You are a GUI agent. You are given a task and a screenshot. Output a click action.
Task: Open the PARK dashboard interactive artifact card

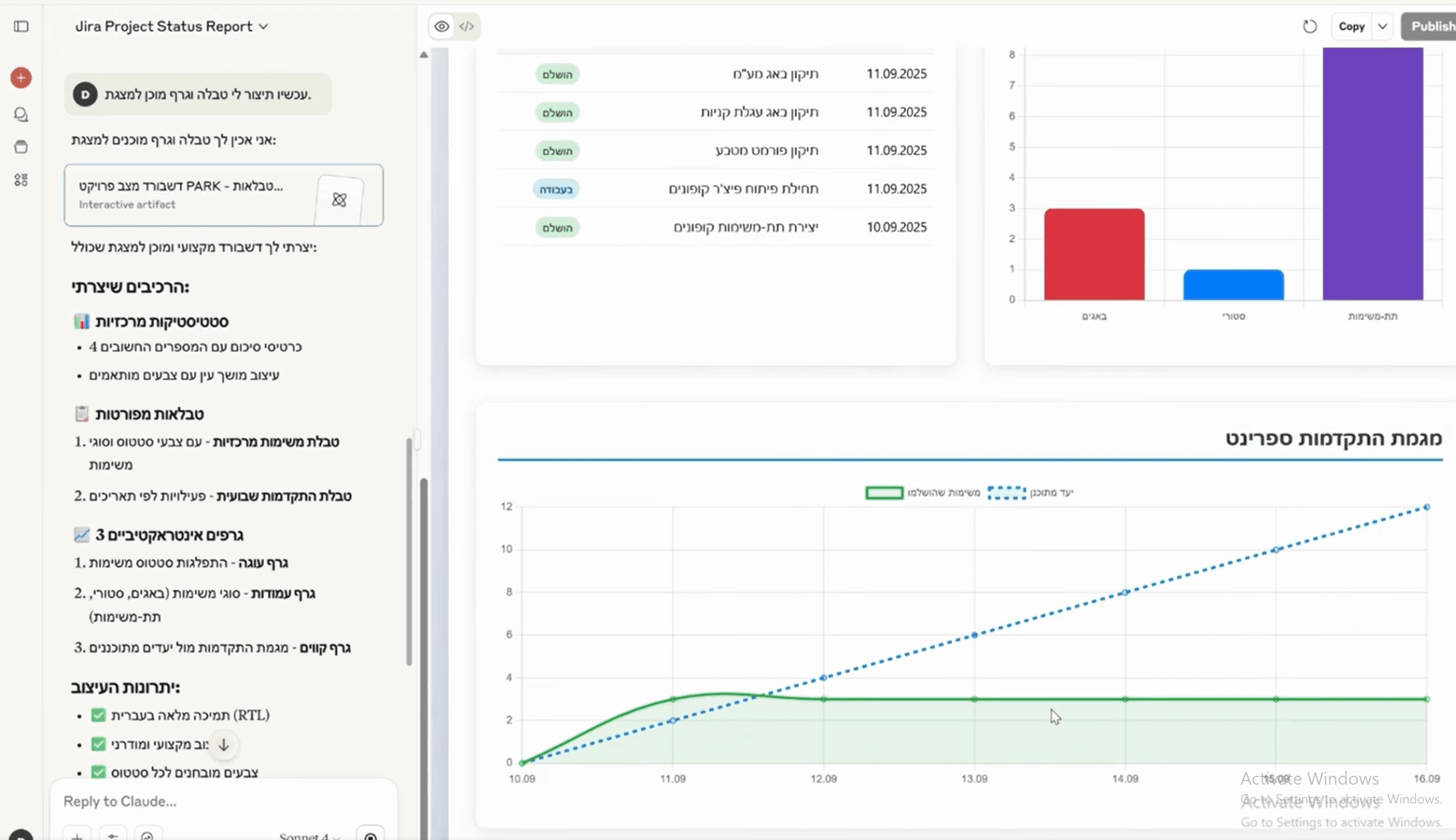click(223, 195)
